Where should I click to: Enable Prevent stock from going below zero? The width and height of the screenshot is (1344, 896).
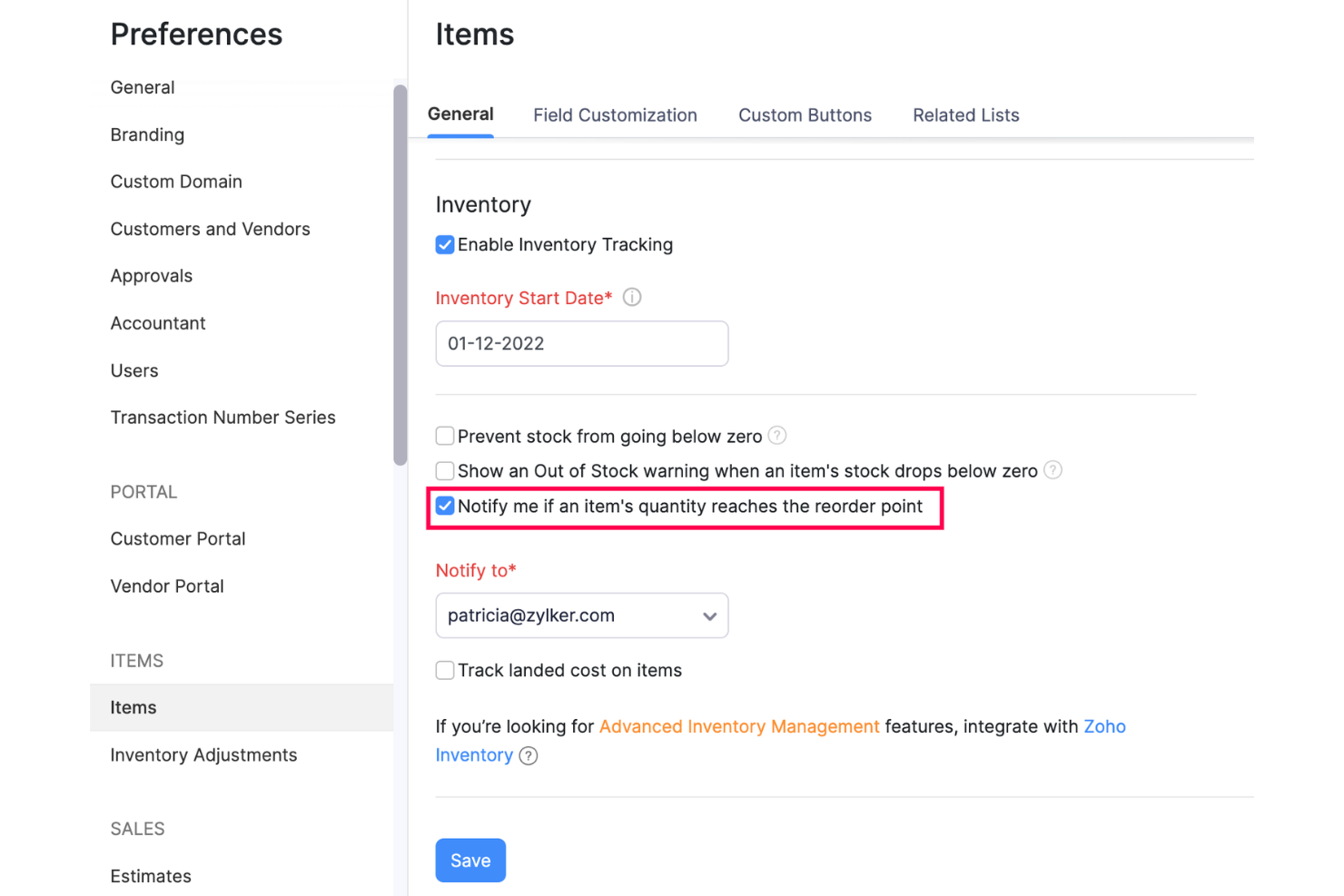(444, 436)
